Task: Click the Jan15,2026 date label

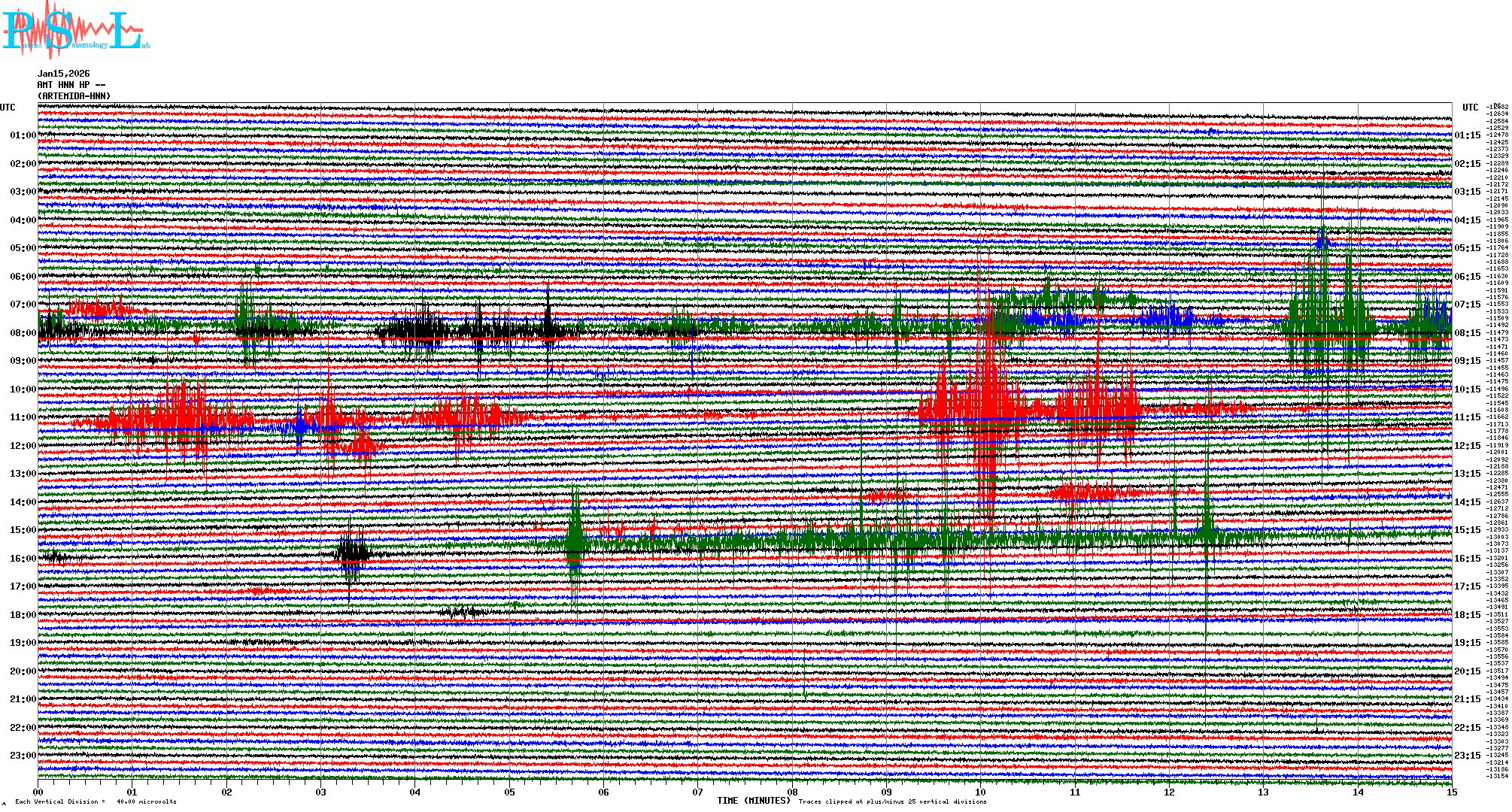Action: (x=63, y=74)
